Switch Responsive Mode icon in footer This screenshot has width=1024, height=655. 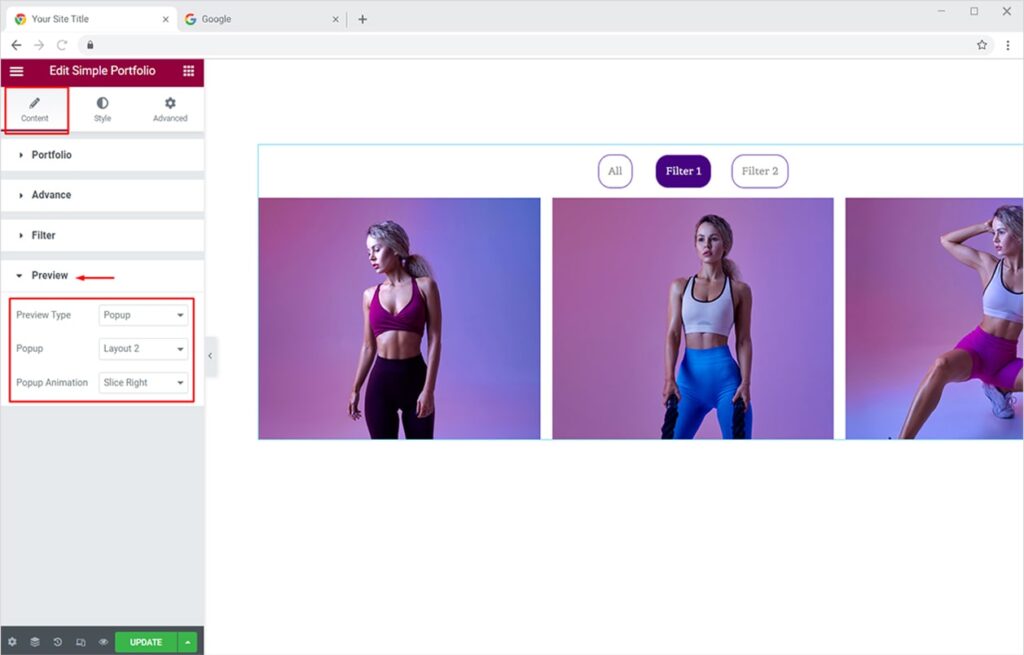(80, 642)
